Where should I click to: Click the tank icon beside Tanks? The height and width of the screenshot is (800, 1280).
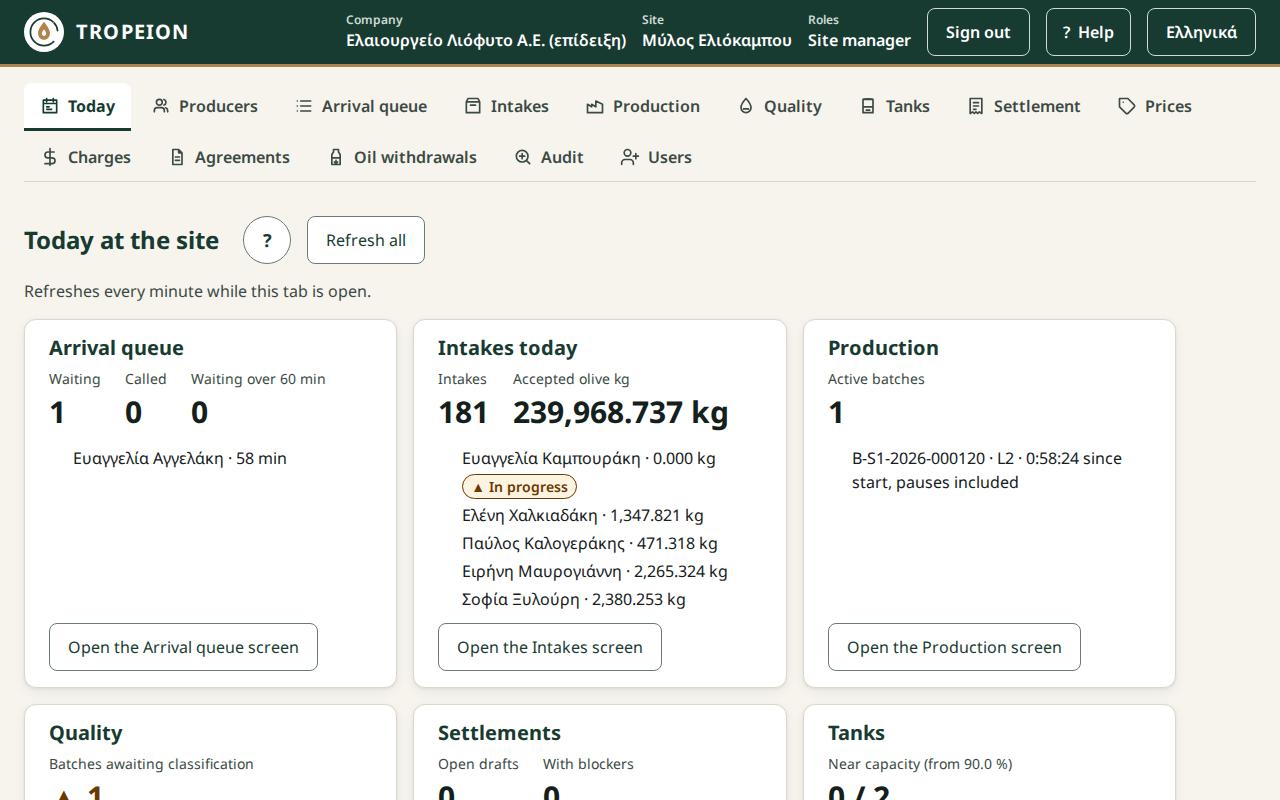pos(868,106)
